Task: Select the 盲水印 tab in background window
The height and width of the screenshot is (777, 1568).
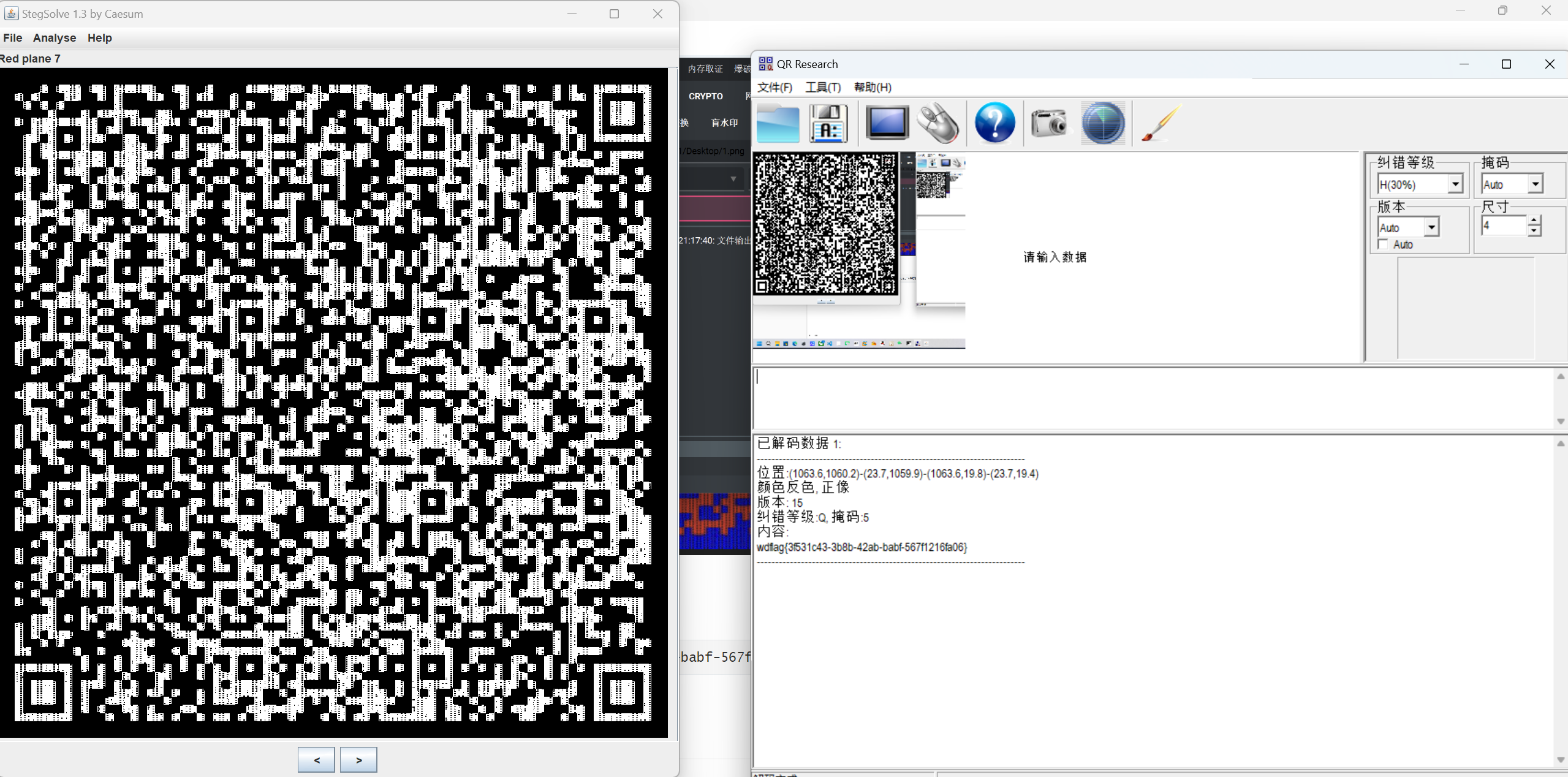Action: click(x=724, y=123)
